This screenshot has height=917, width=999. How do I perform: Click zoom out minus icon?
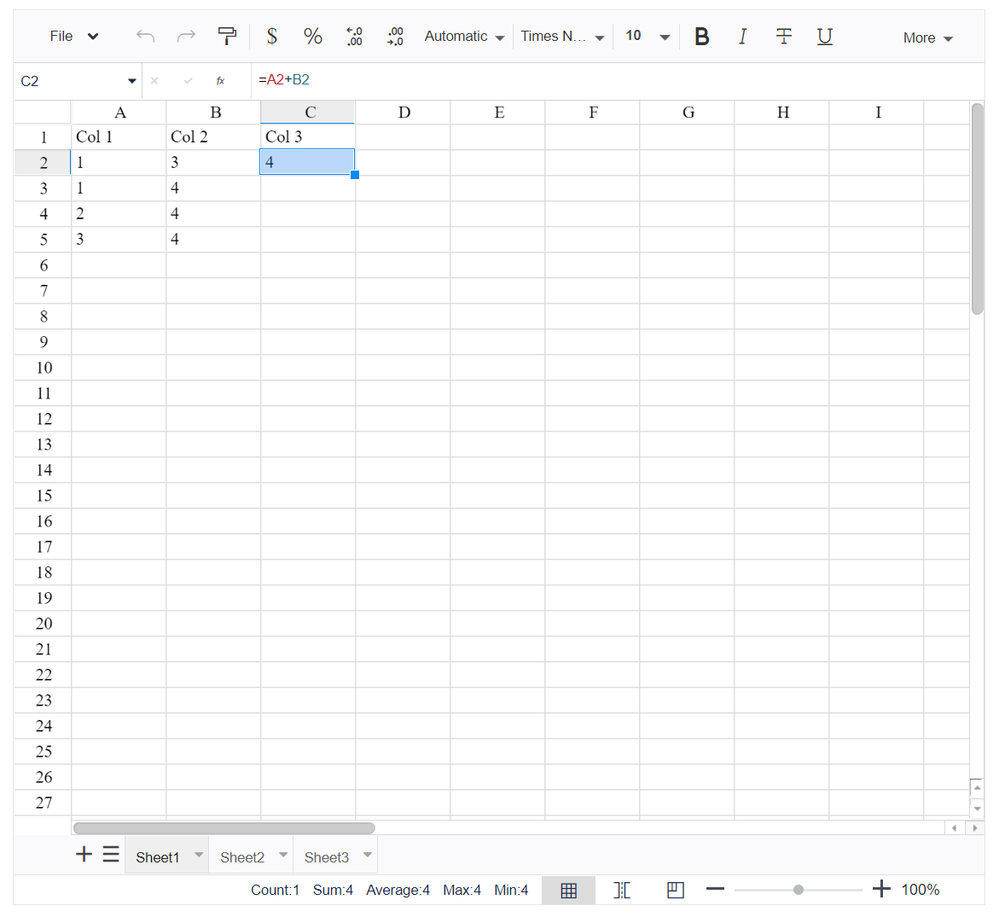tap(715, 889)
